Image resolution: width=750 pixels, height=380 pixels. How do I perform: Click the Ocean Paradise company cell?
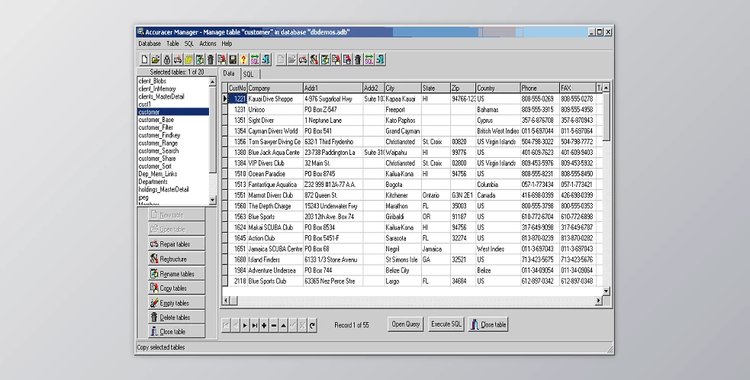pos(275,174)
